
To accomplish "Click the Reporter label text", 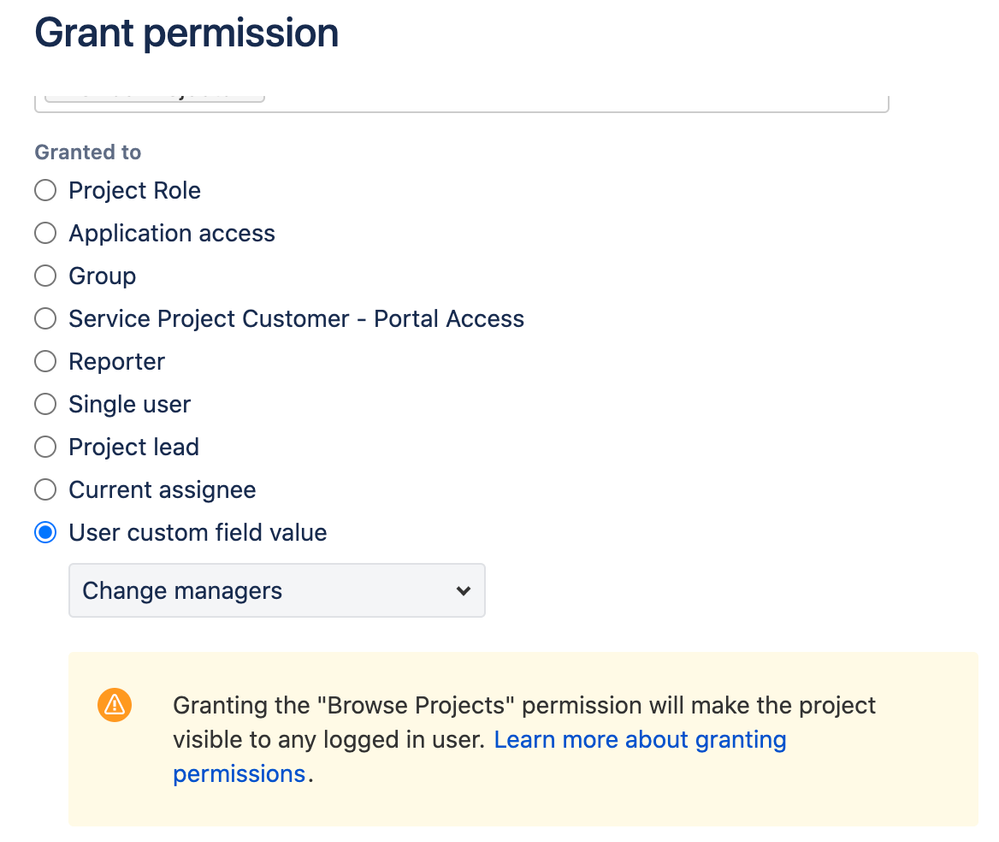I will [117, 361].
